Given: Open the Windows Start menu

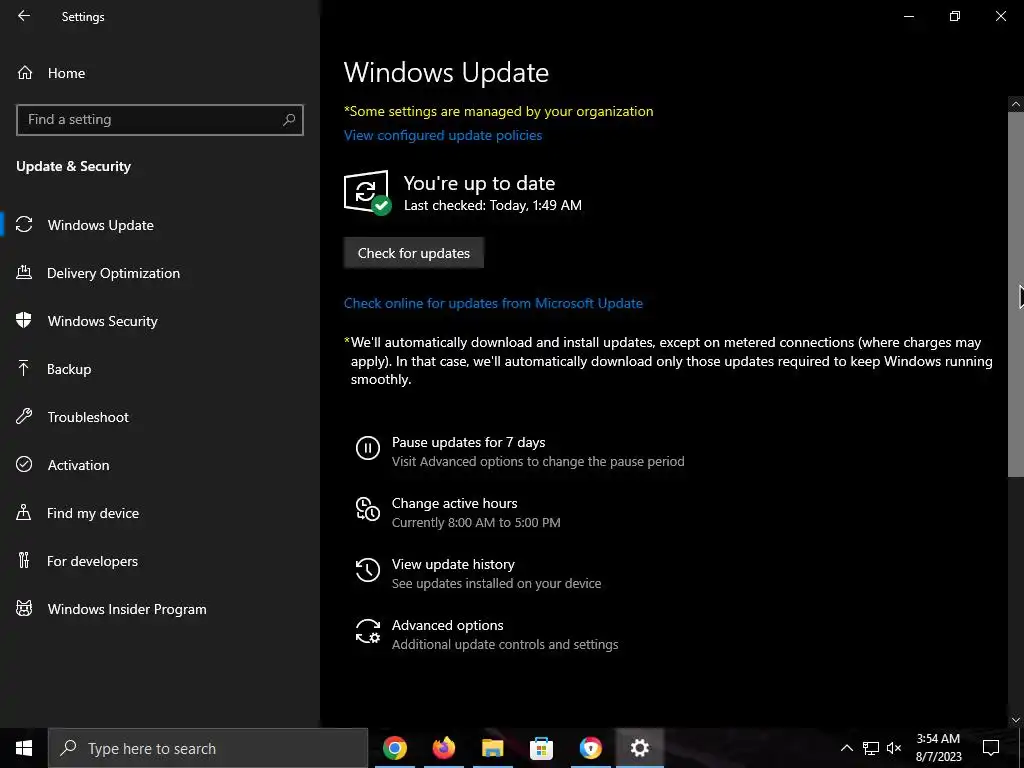Looking at the screenshot, I should tap(24, 748).
